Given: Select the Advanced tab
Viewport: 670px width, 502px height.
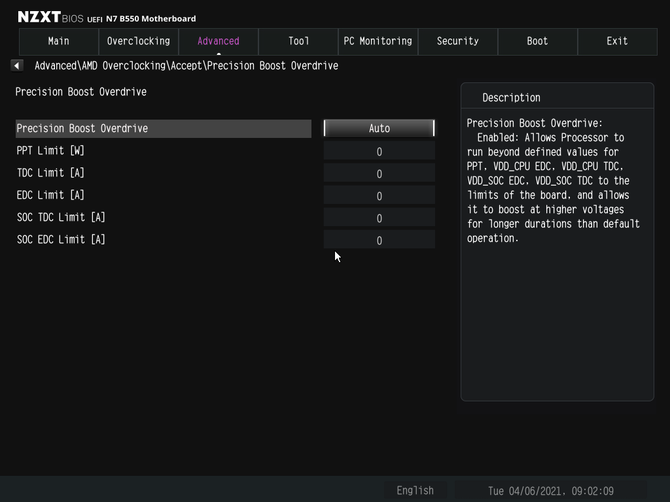Looking at the screenshot, I should coord(218,41).
